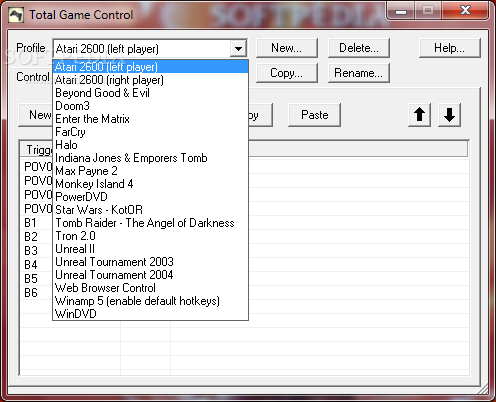Click the Rename... button
The width and height of the screenshot is (496, 402).
tap(359, 73)
